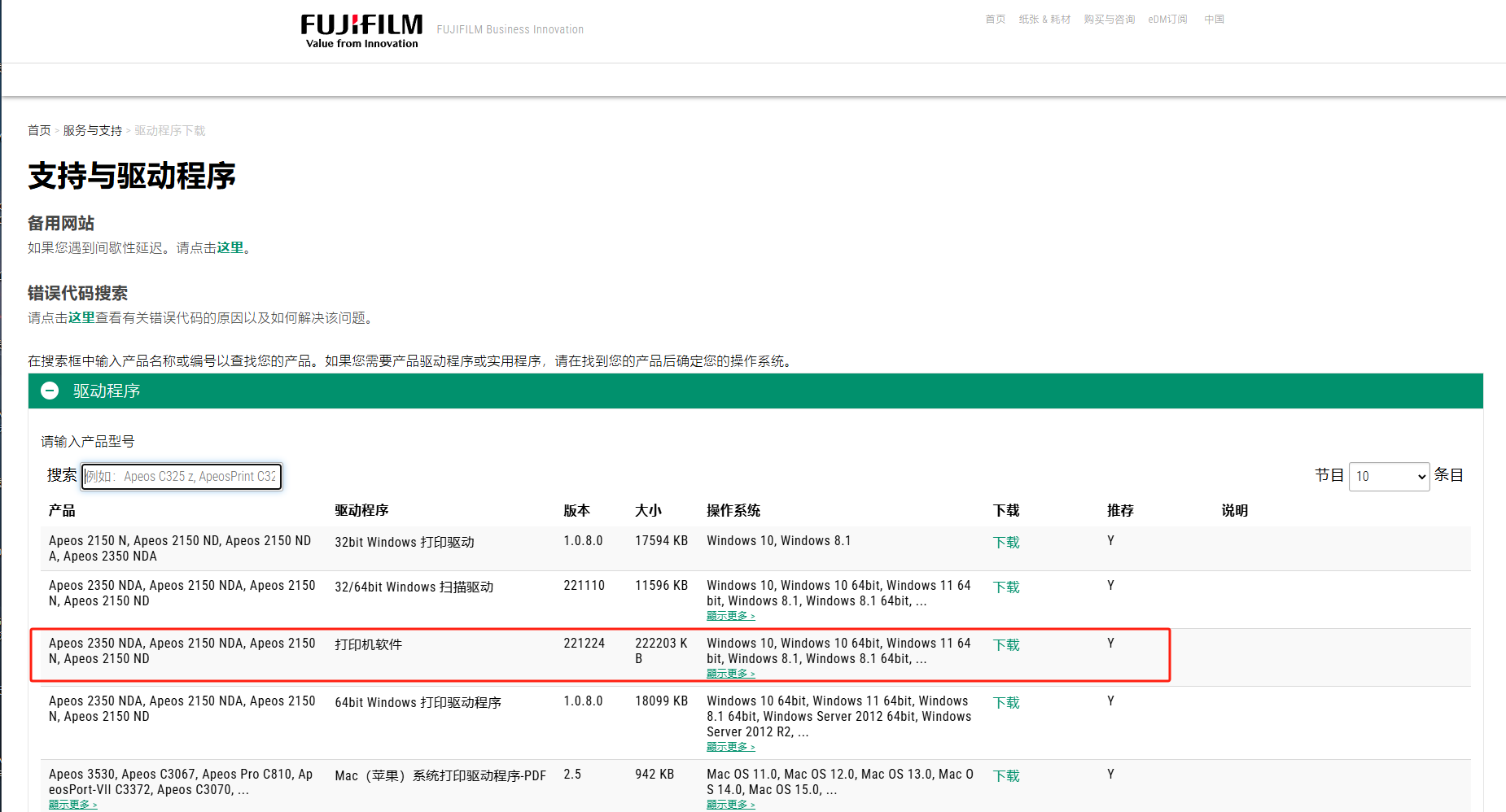The height and width of the screenshot is (812, 1506).
Task: Click the FUJIFILM Value from Innovation logo
Action: (361, 31)
